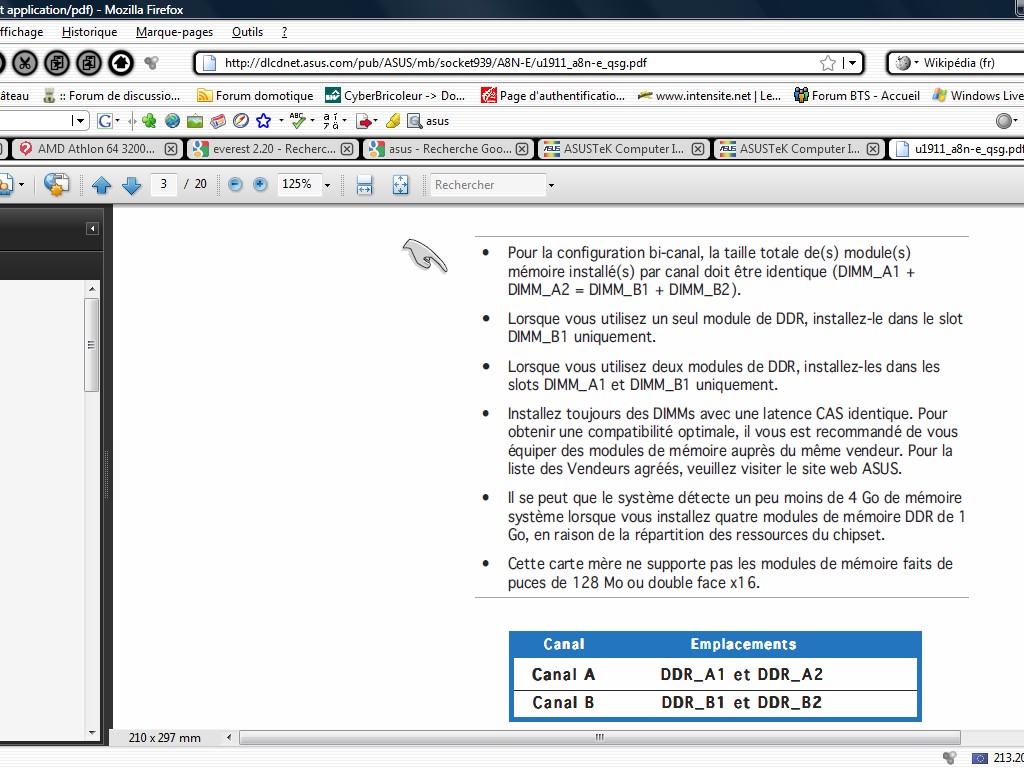The image size is (1024, 768).
Task: Click the globe icon in Google toolbar
Action: coord(172,121)
